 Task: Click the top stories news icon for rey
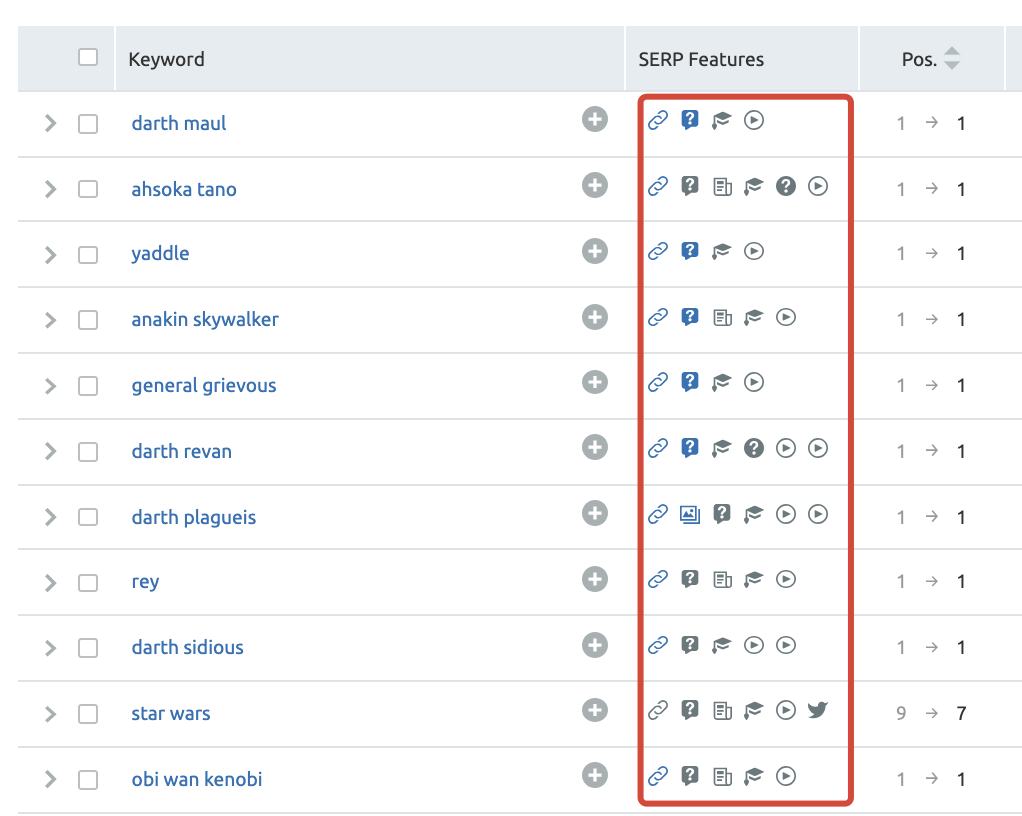click(x=722, y=579)
